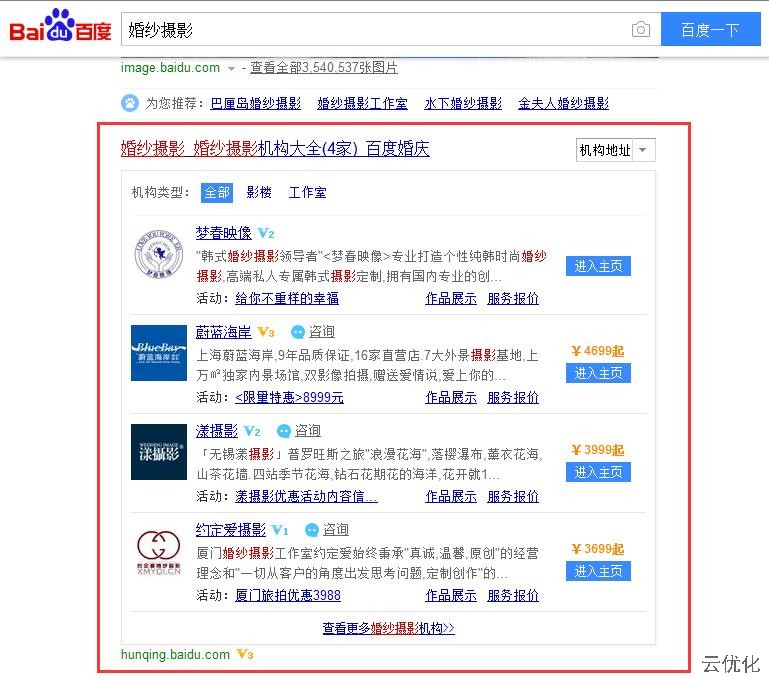Image resolution: width=769 pixels, height=680 pixels.
Task: Open 咨询 chat icon for 约定爱摄影
Action: coord(311,530)
